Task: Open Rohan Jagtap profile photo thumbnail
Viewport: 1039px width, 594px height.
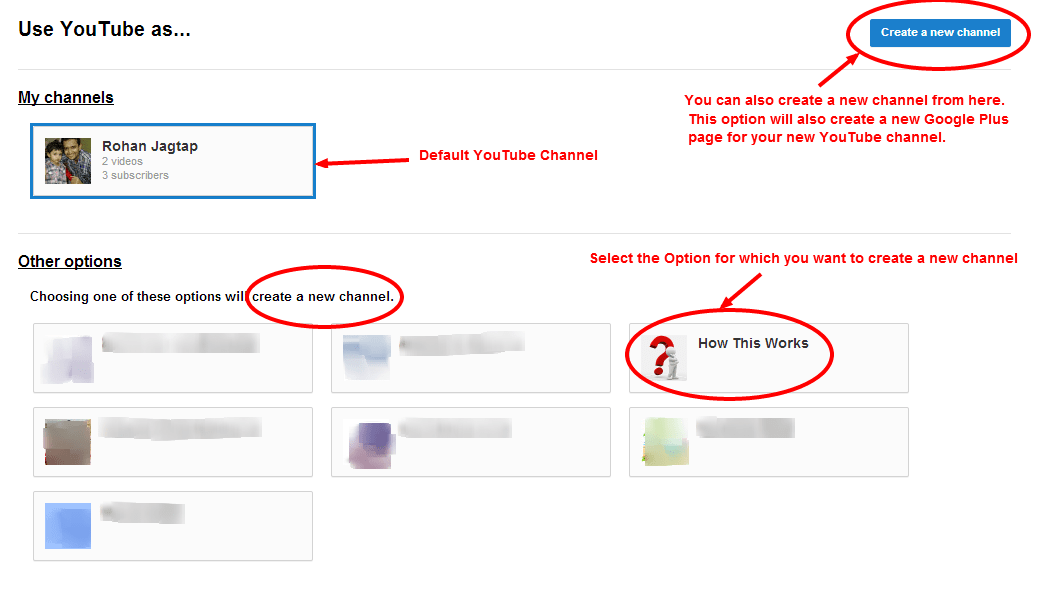Action: [68, 160]
